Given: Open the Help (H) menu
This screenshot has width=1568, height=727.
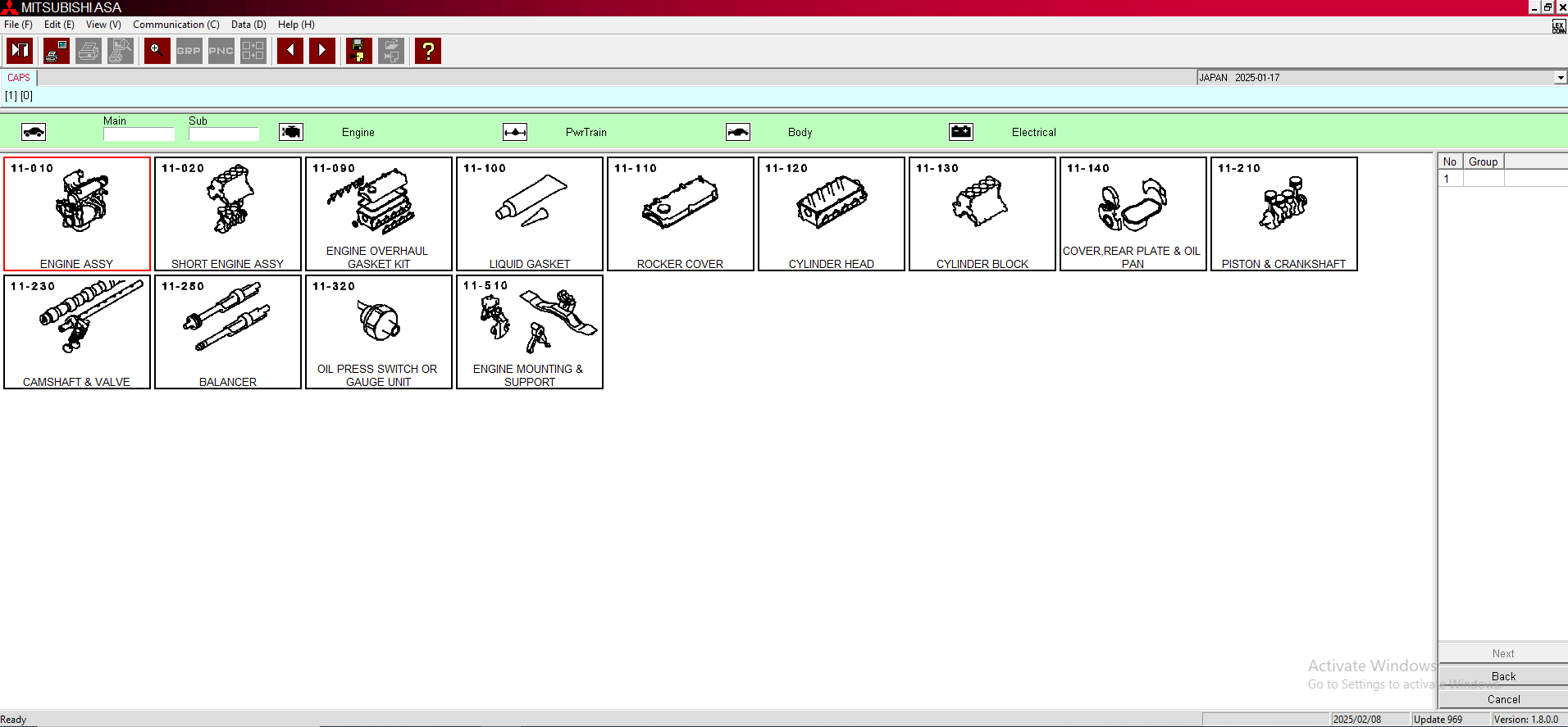Looking at the screenshot, I should 296,25.
